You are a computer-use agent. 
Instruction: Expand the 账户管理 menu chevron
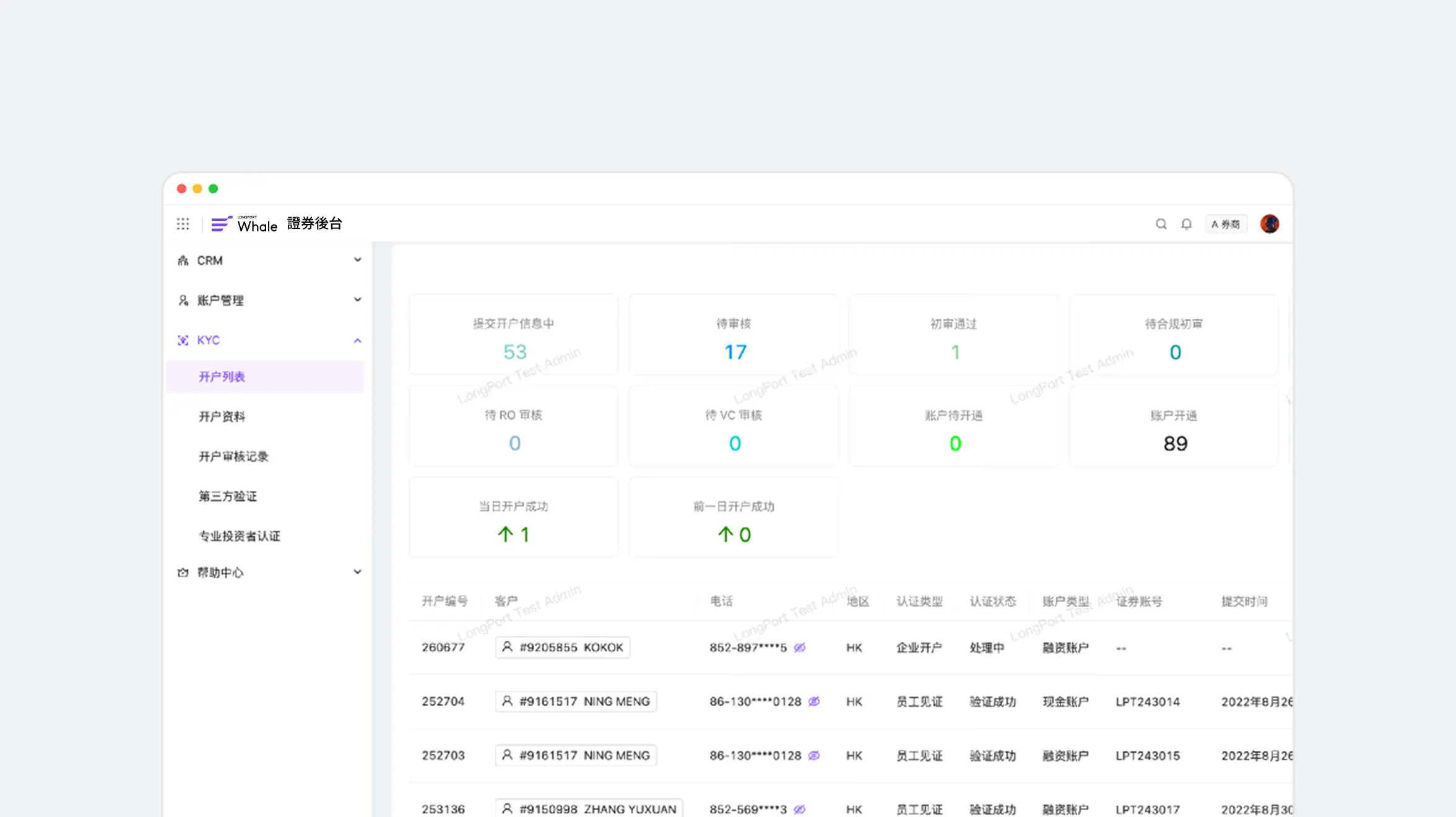[x=357, y=300]
